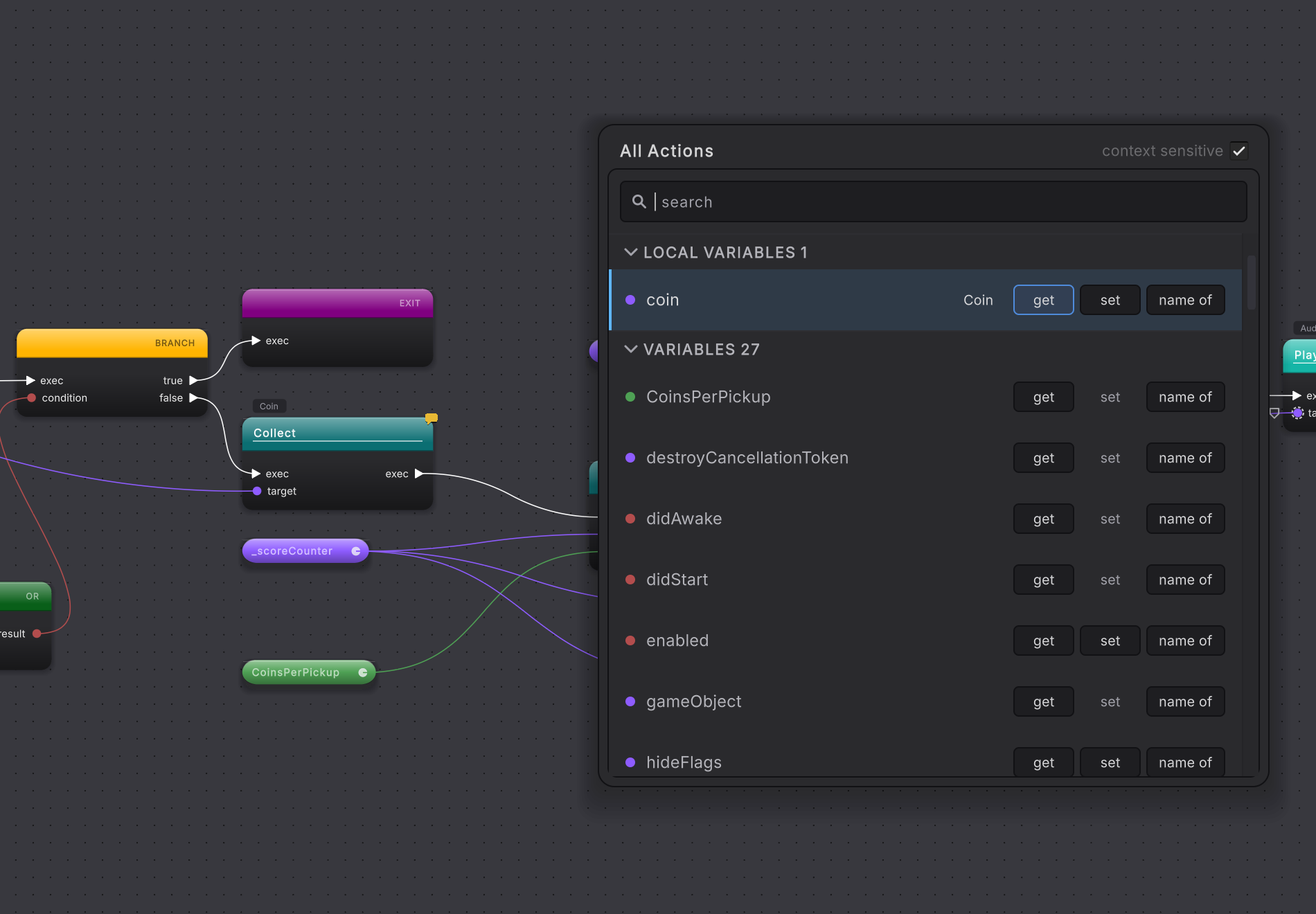
Task: Click the EXIT node header
Action: pos(337,303)
